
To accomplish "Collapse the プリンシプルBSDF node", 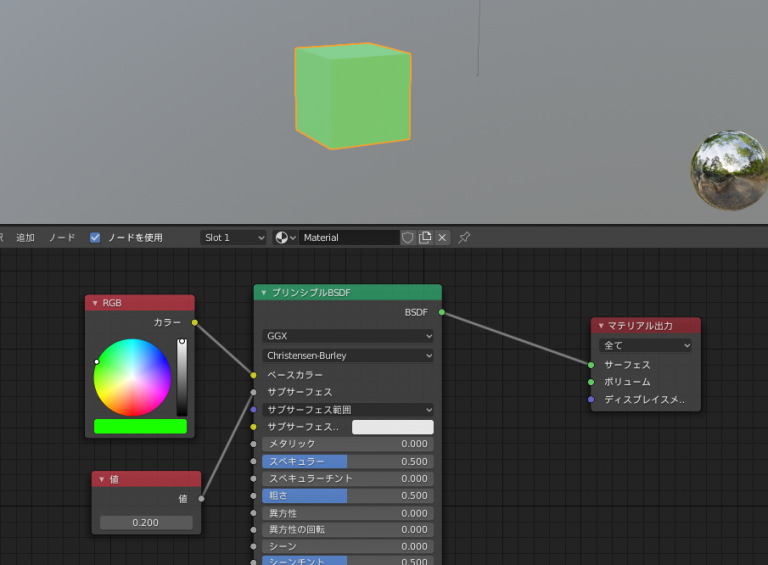I will pyautogui.click(x=264, y=293).
